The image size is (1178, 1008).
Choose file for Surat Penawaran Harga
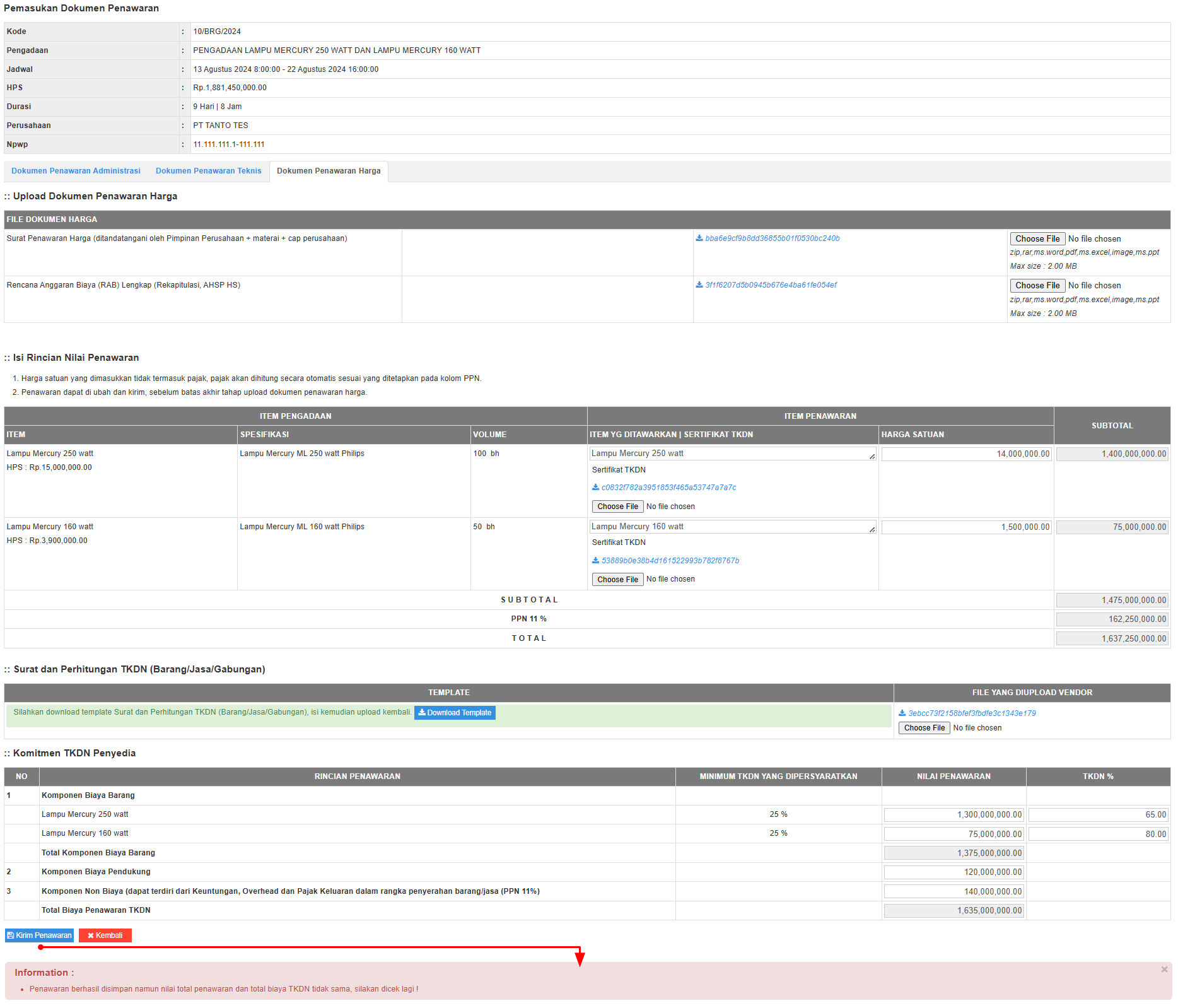(1037, 239)
